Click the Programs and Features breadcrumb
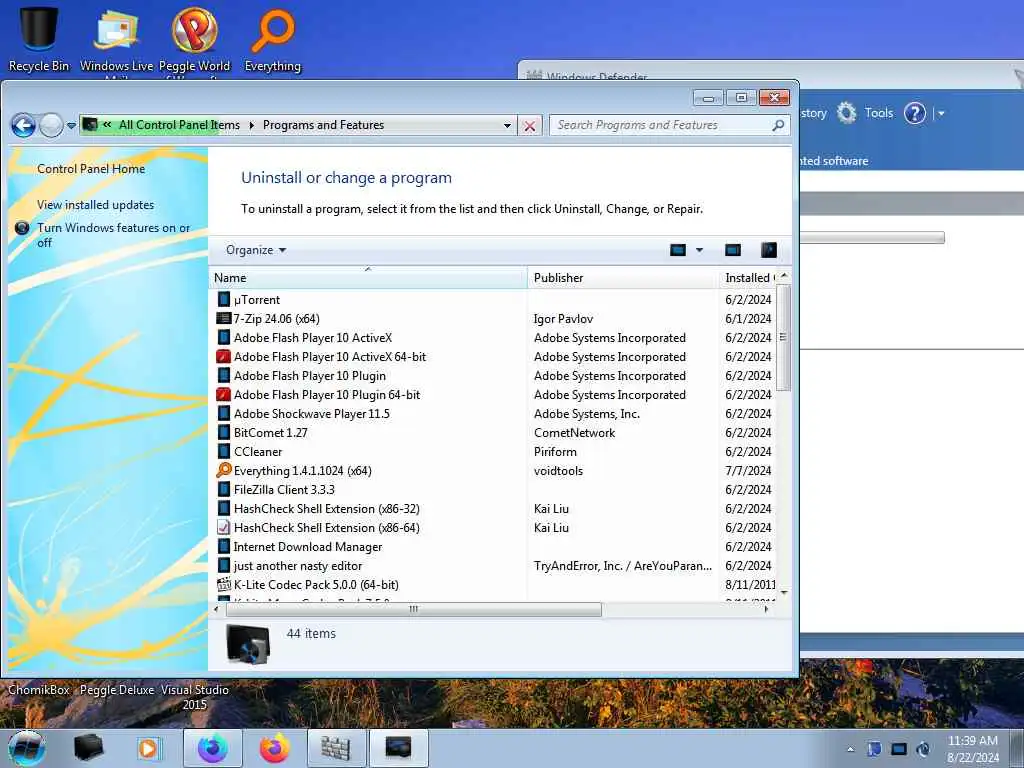Image resolution: width=1024 pixels, height=768 pixels. coord(323,125)
